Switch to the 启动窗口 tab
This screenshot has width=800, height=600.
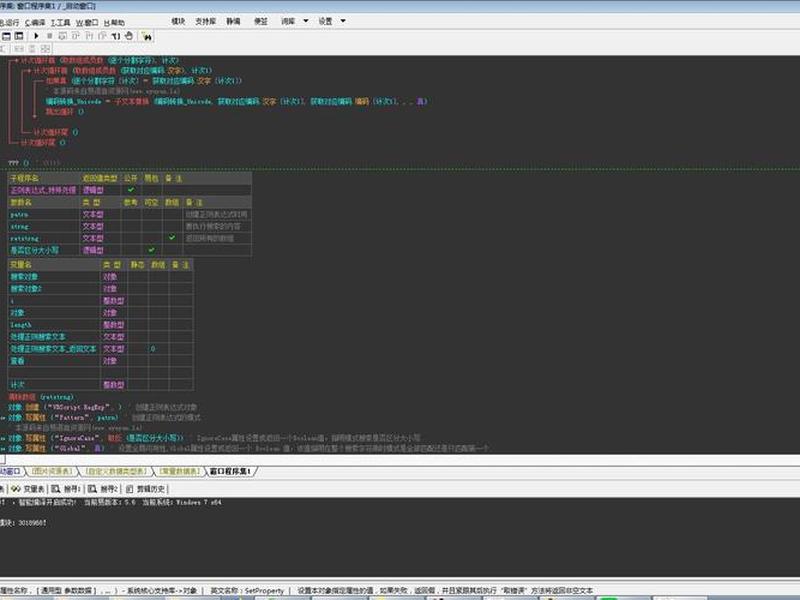click(10, 471)
